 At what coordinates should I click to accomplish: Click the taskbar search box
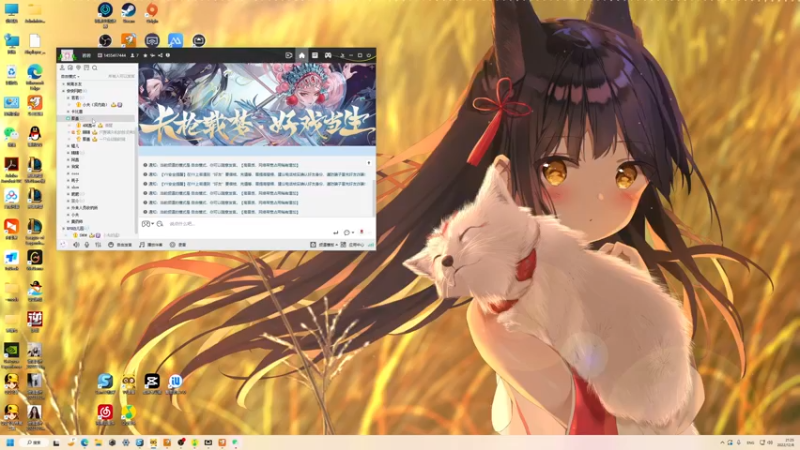(35, 442)
